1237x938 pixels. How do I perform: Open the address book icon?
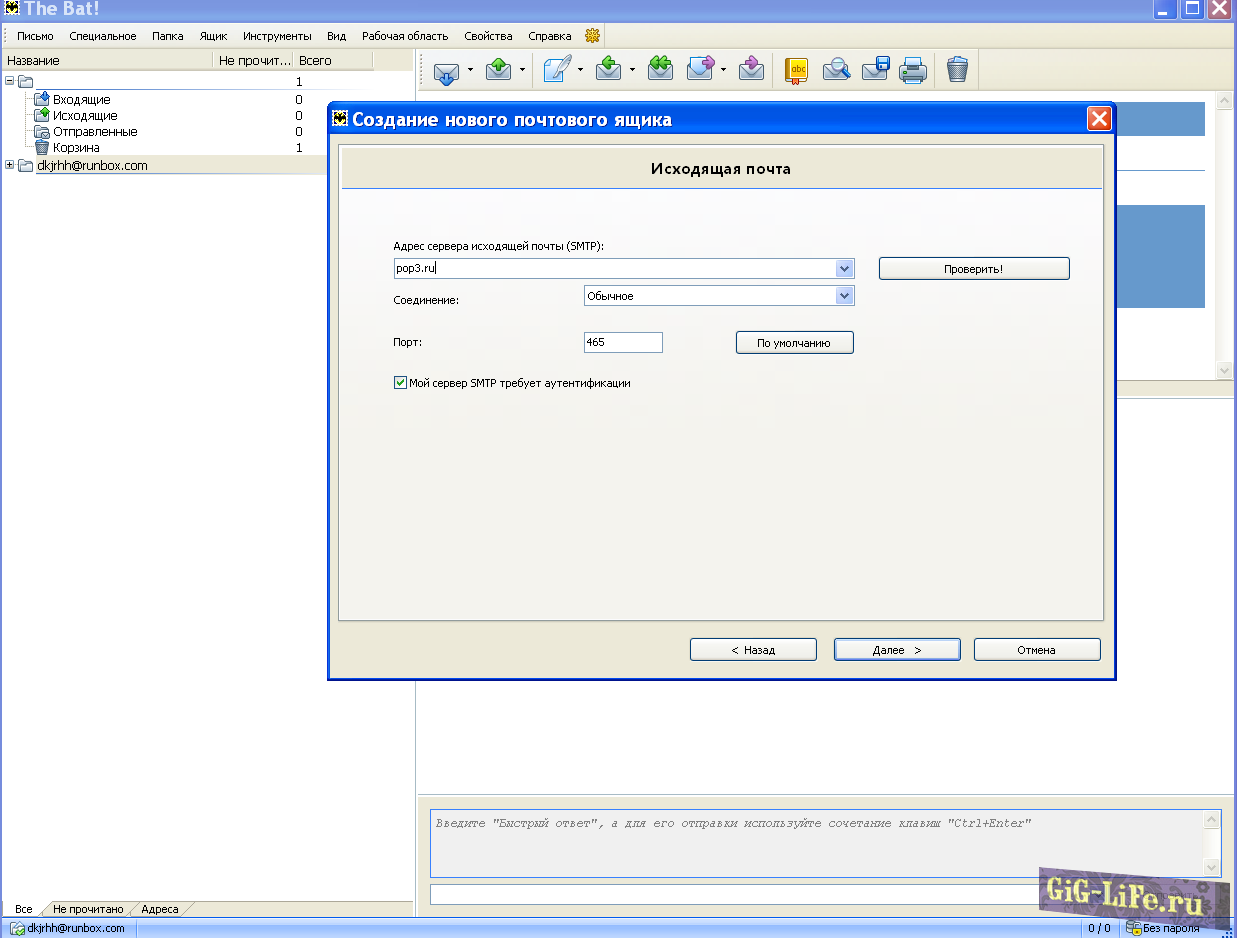(x=796, y=70)
